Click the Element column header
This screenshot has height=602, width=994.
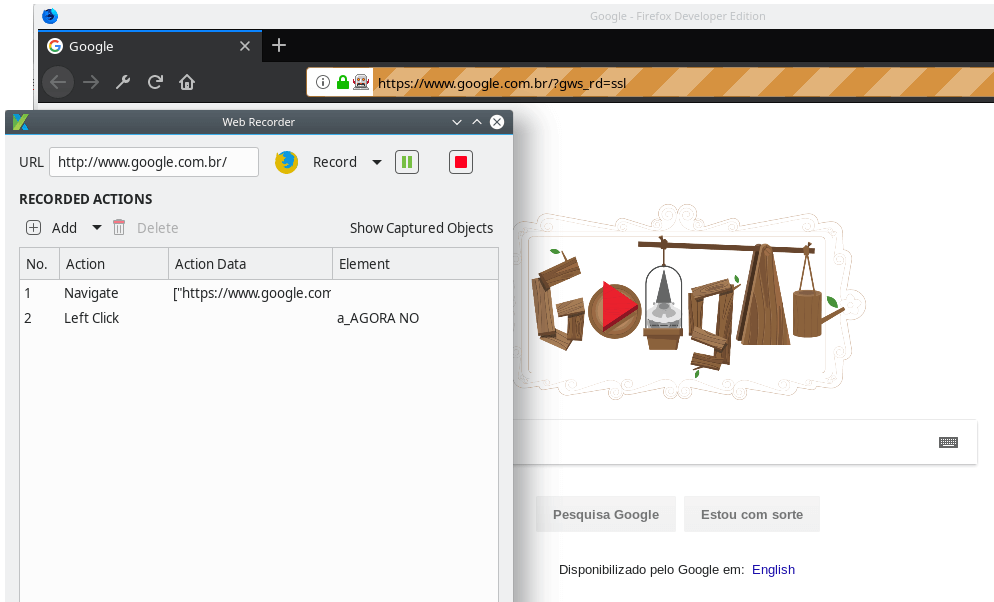415,264
